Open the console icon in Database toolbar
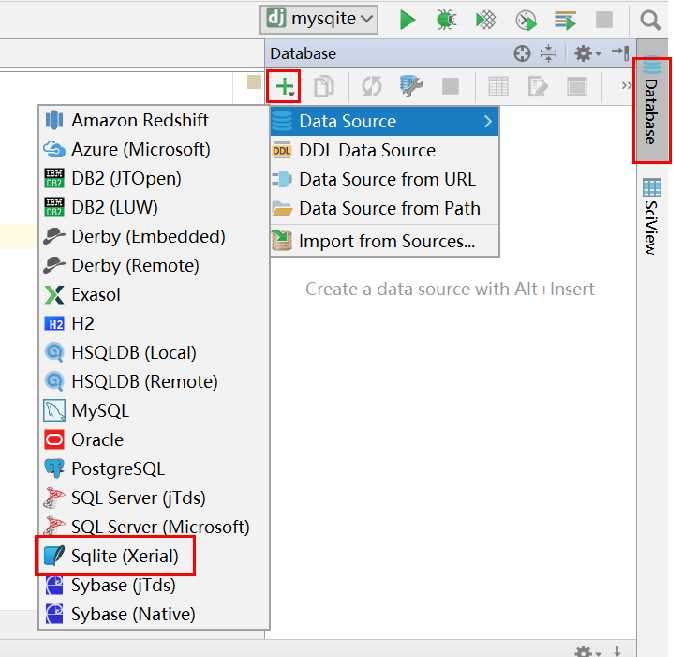Viewport: 674px width, 657px height. 576,86
